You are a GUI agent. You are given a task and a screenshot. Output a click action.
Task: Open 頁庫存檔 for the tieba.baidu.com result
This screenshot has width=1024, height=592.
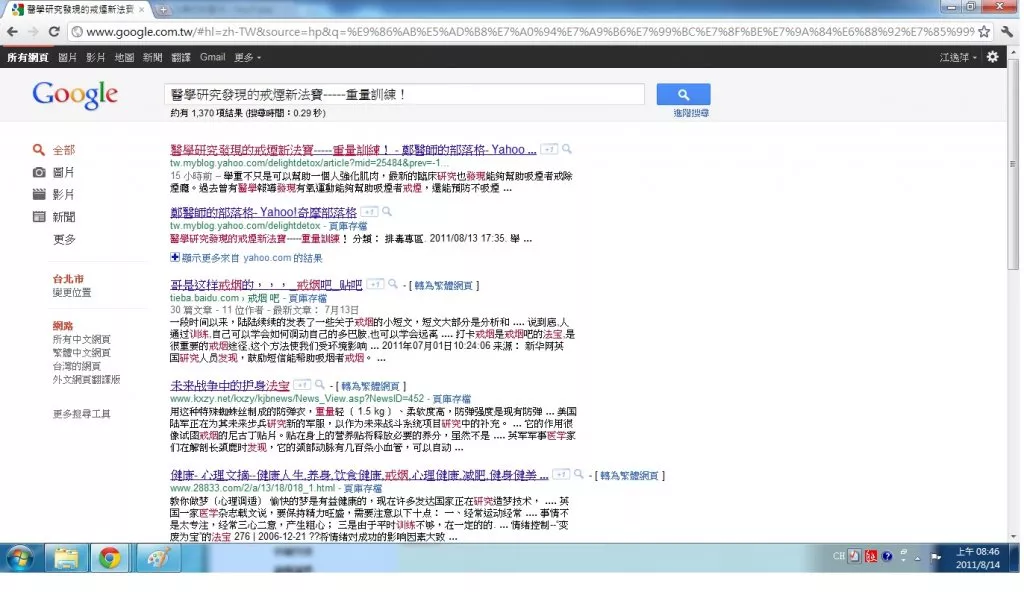point(308,298)
